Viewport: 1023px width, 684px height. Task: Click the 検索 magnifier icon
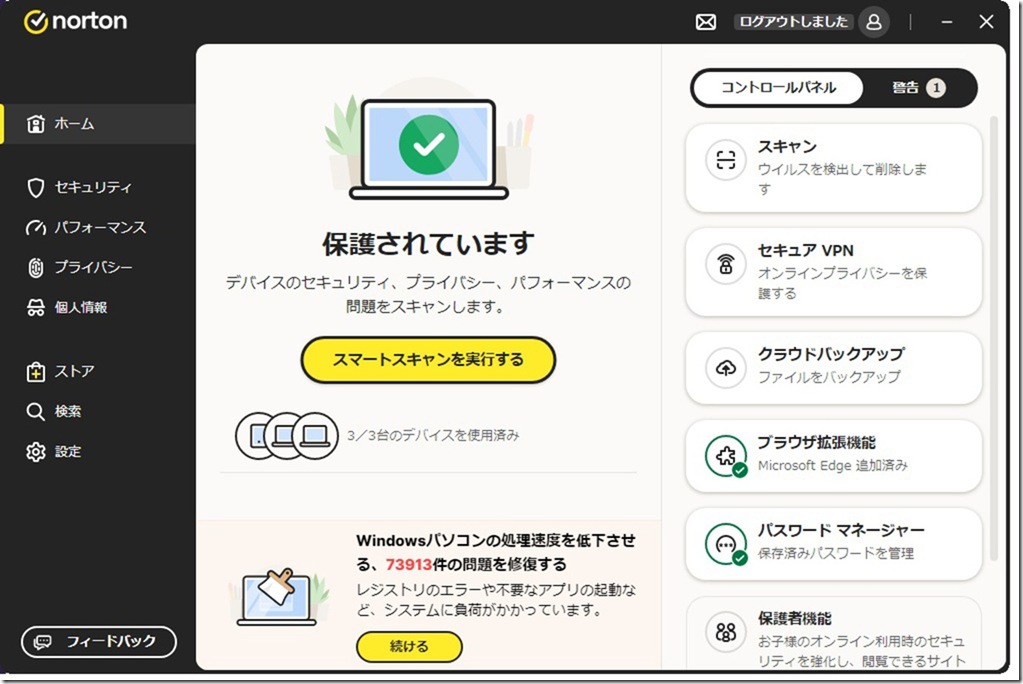(35, 412)
